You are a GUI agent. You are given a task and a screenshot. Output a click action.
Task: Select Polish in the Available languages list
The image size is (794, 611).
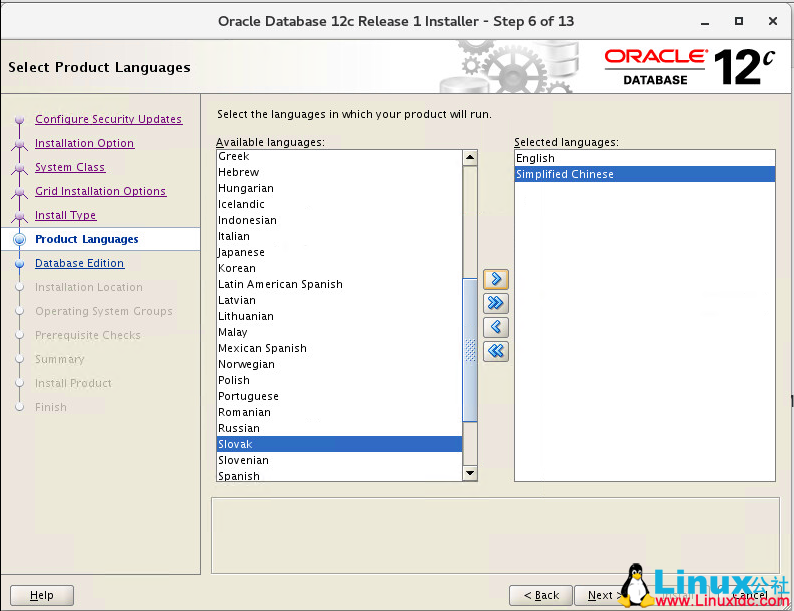click(339, 380)
